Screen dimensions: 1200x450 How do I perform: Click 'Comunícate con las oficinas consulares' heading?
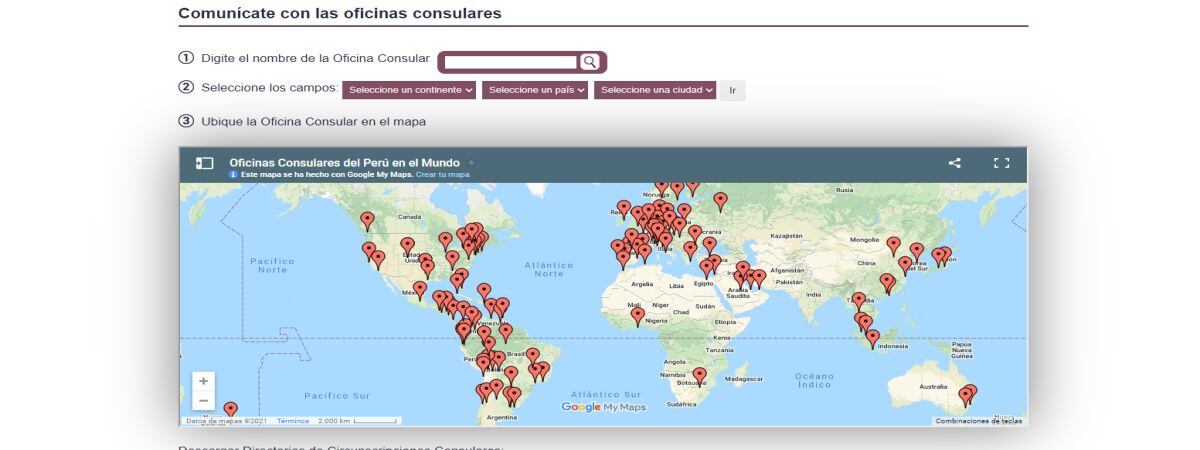[x=340, y=14]
